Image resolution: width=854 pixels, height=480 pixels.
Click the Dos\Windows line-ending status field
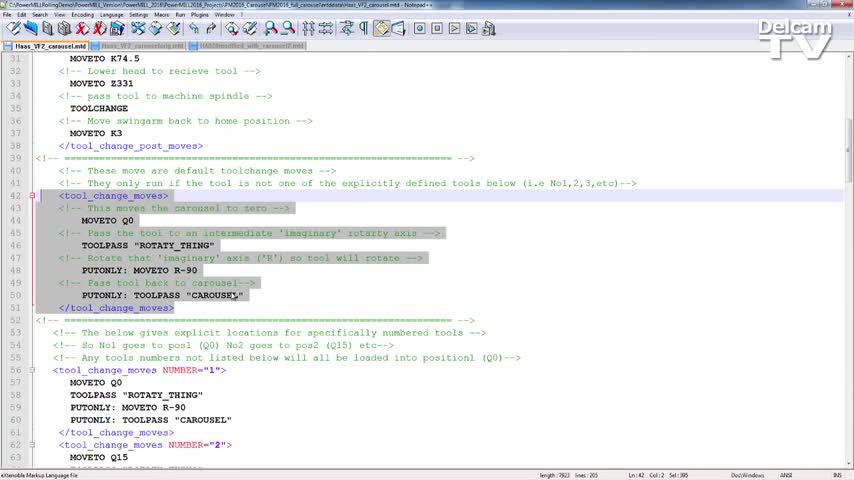coord(747,475)
